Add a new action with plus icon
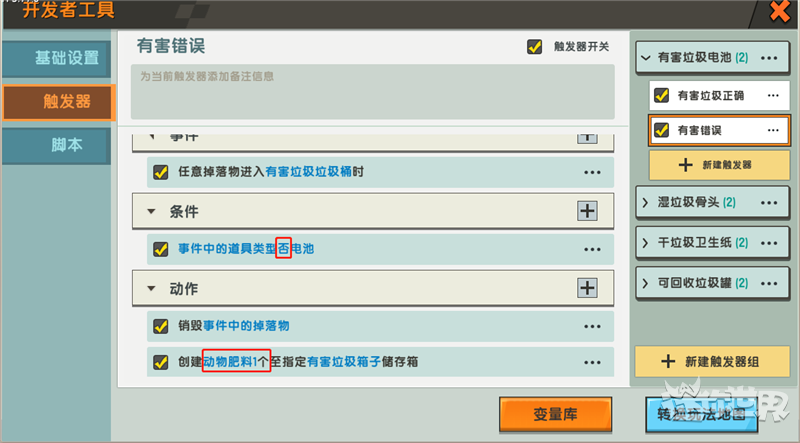This screenshot has width=800, height=443. click(x=587, y=288)
